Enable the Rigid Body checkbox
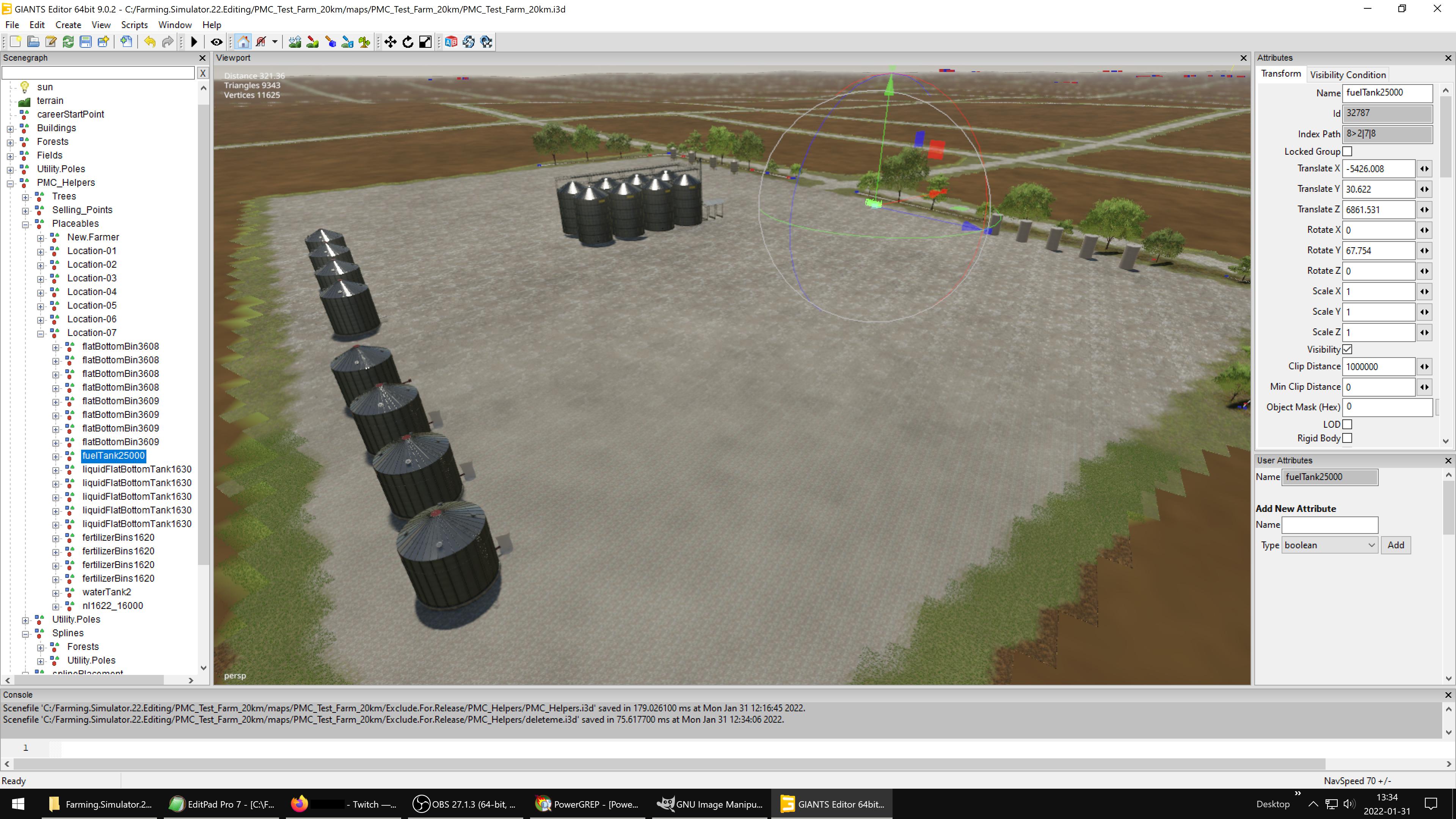 point(1348,438)
